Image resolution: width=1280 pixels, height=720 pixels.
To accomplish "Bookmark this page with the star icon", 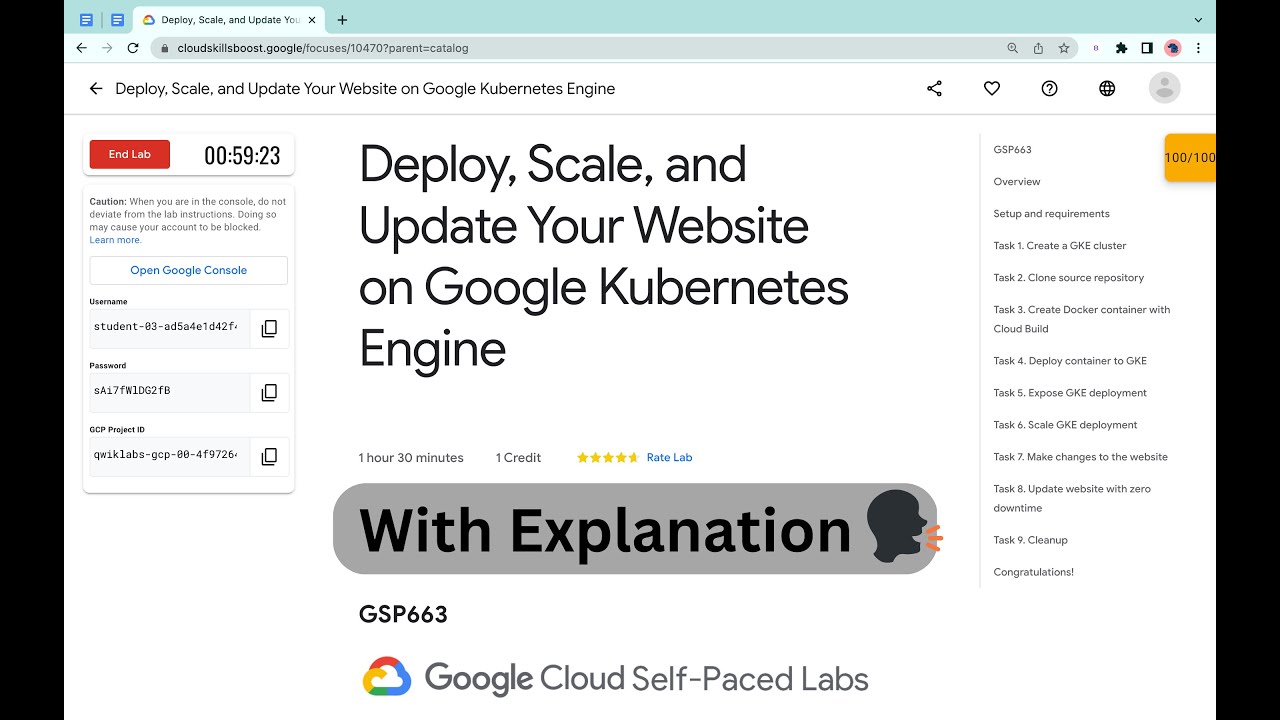I will pos(1064,48).
